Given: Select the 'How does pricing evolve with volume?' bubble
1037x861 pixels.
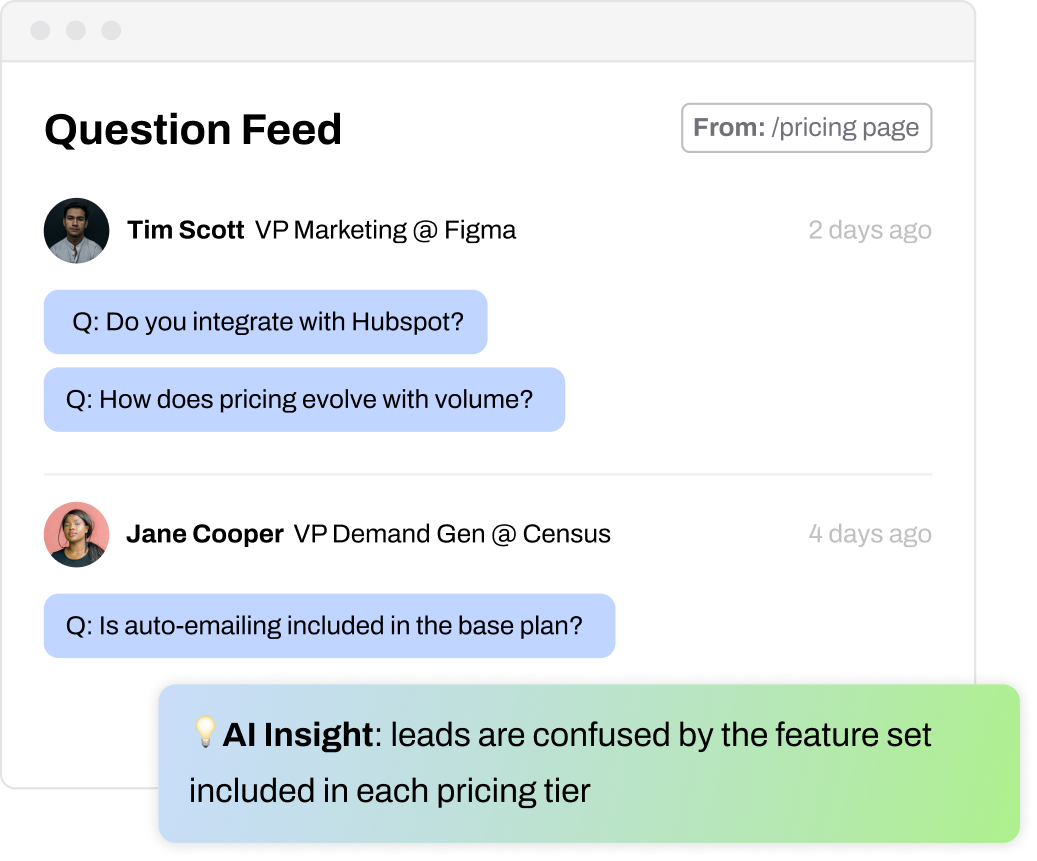Looking at the screenshot, I should 303,399.
